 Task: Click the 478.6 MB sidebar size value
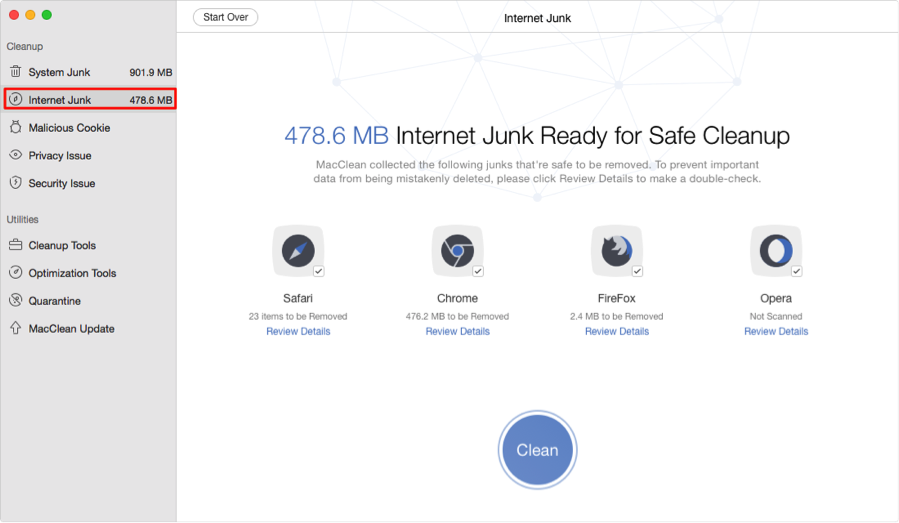point(151,100)
